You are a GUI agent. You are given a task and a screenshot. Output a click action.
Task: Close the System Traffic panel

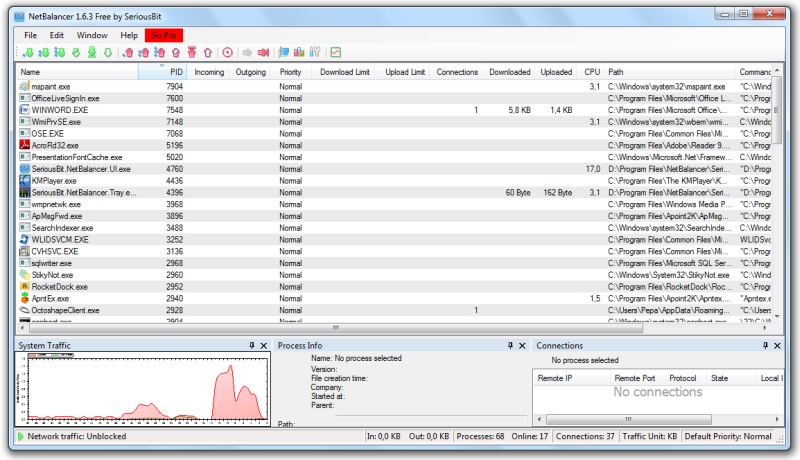(x=264, y=346)
